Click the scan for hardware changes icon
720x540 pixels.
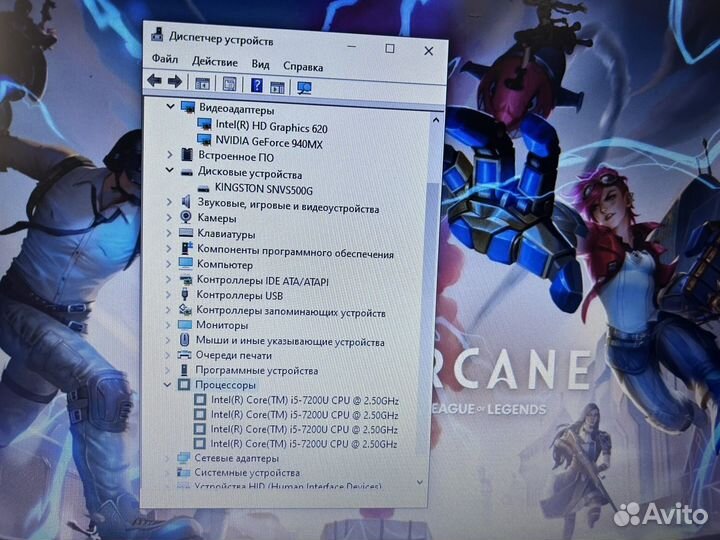pos(304,88)
